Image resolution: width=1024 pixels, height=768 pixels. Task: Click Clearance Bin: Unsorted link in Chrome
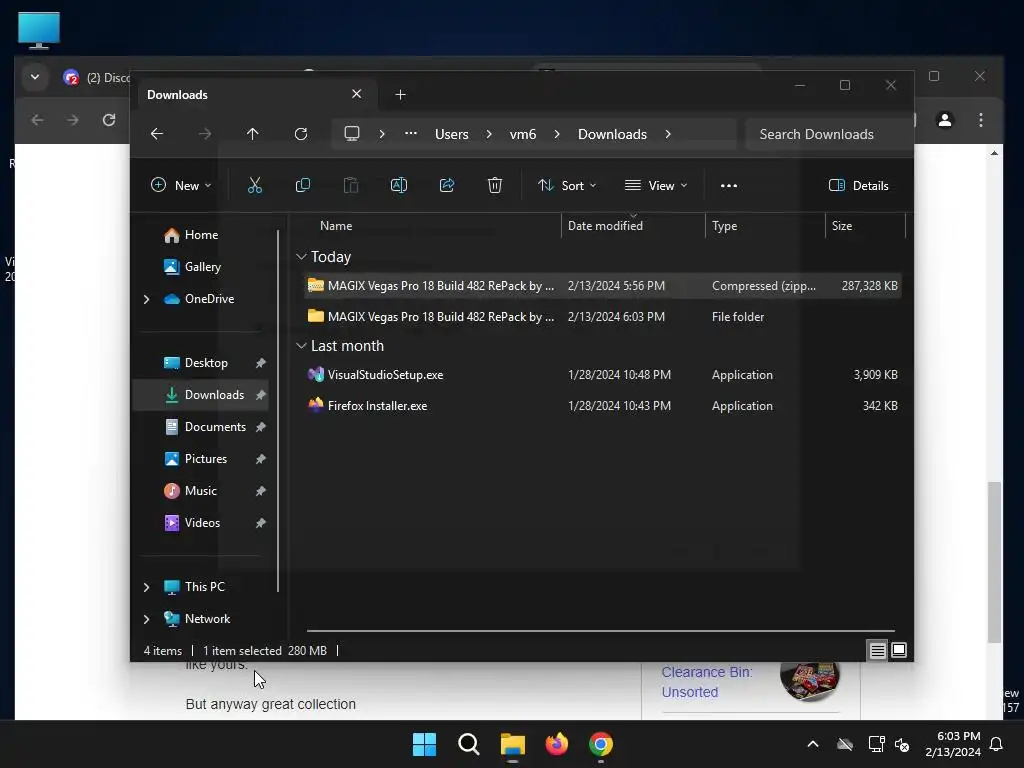(x=707, y=682)
